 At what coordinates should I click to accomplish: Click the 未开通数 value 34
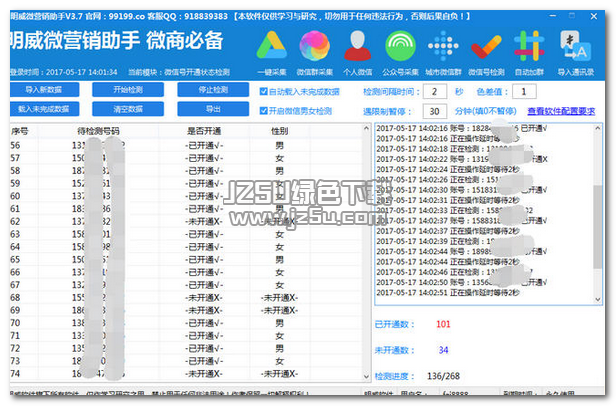tap(444, 350)
